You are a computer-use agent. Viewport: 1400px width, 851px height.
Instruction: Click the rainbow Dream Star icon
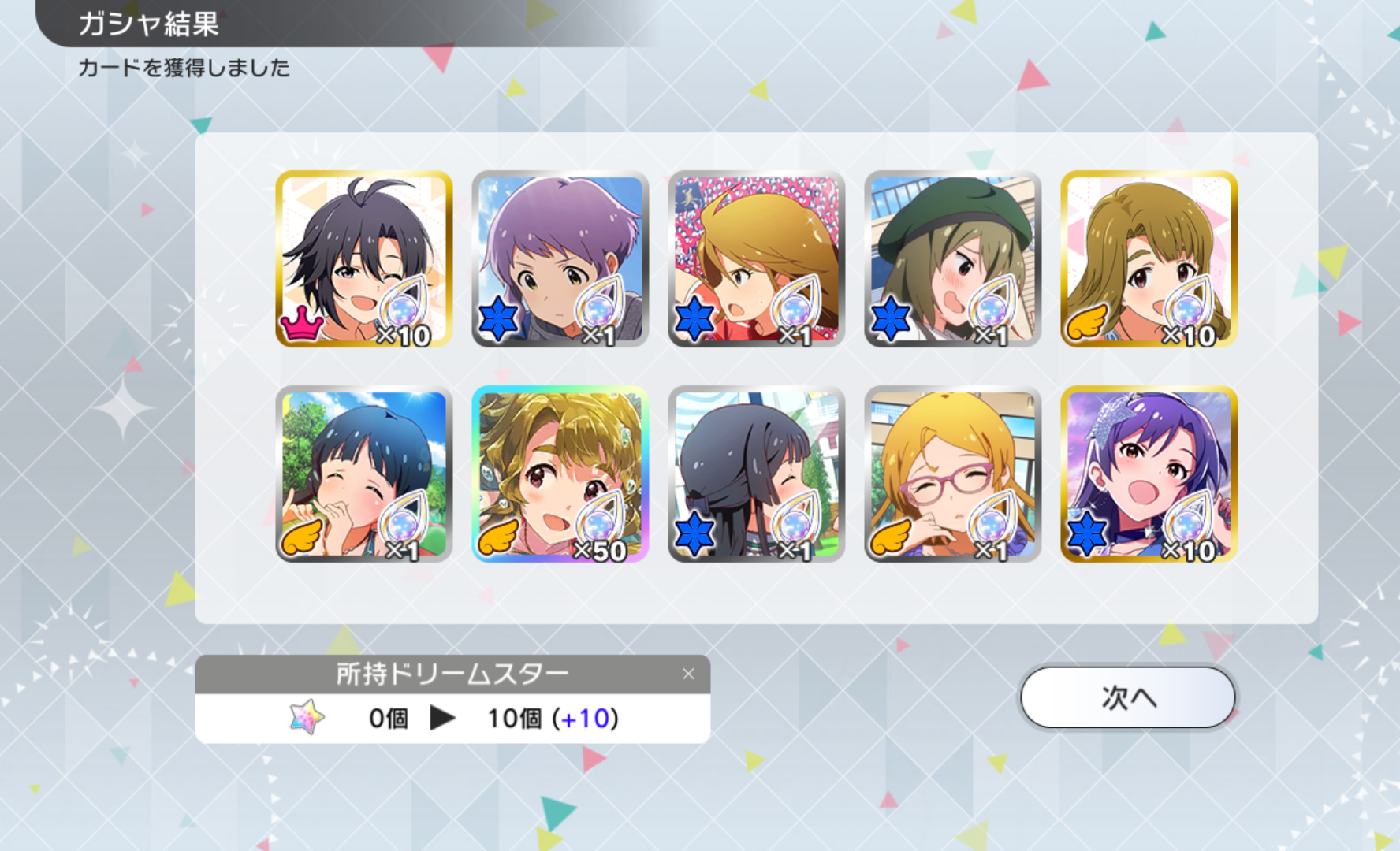click(307, 717)
